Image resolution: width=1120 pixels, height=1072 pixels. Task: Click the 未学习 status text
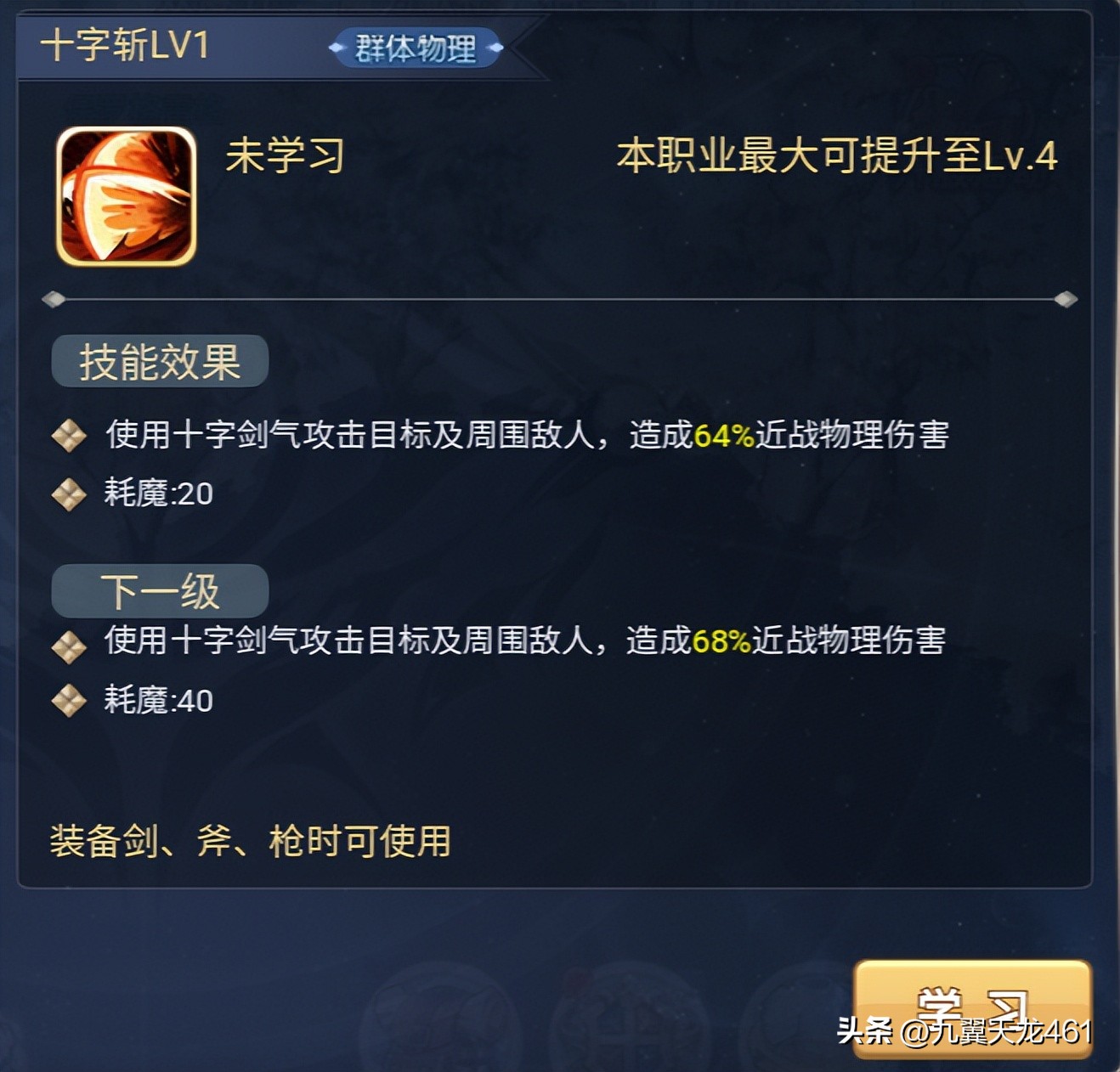point(285,156)
